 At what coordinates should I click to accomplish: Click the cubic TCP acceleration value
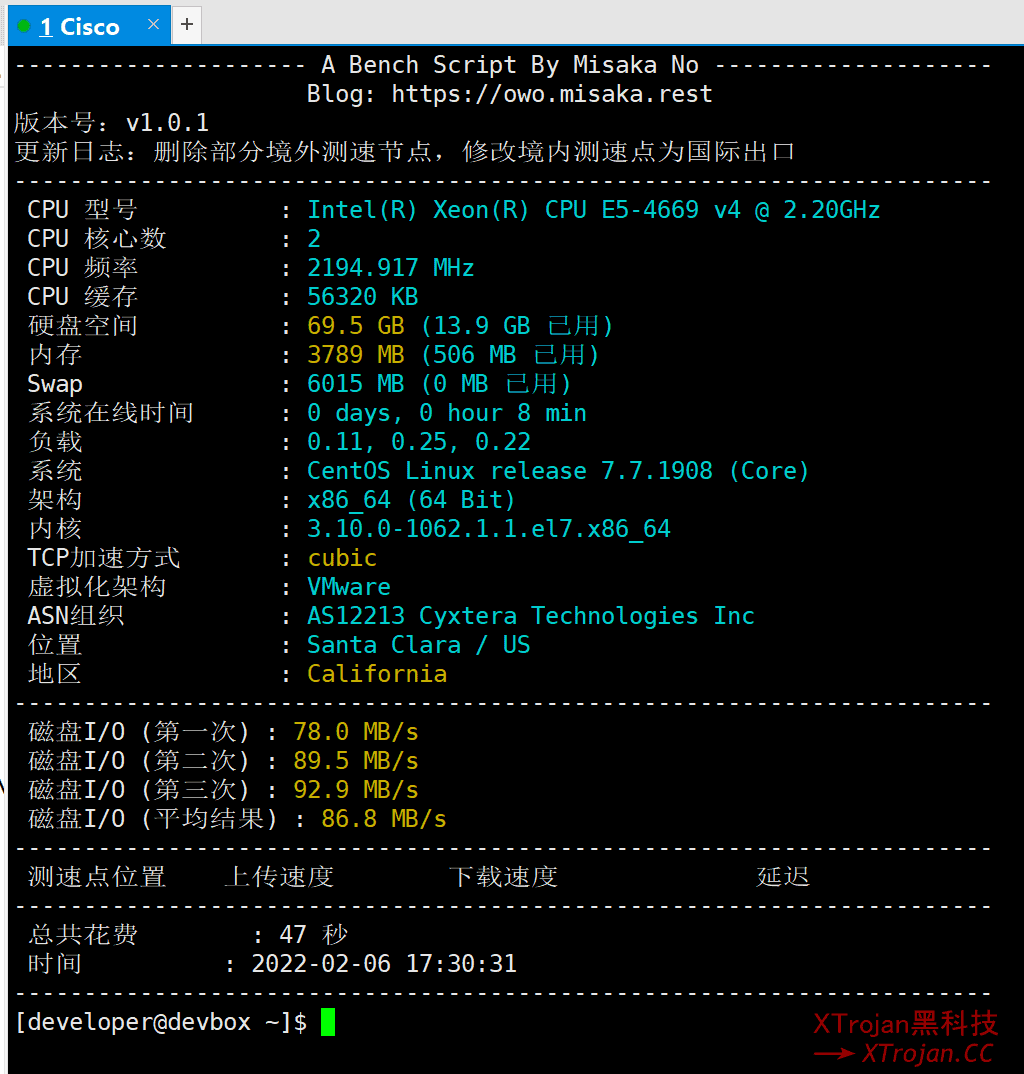(342, 558)
